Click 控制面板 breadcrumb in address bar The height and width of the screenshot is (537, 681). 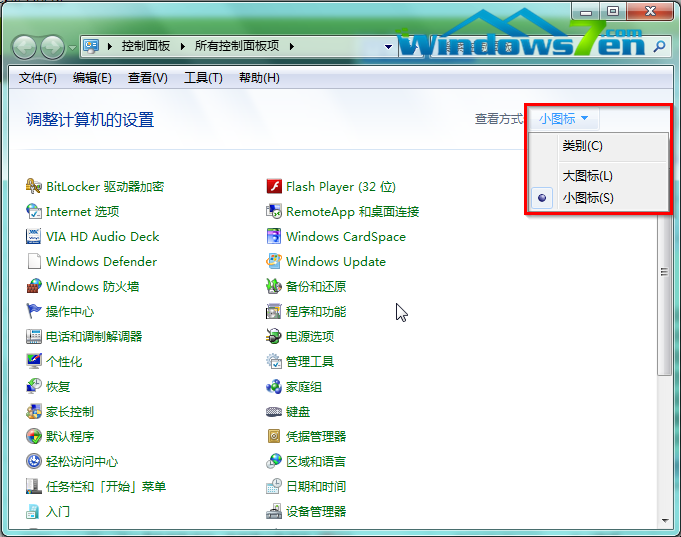146,46
